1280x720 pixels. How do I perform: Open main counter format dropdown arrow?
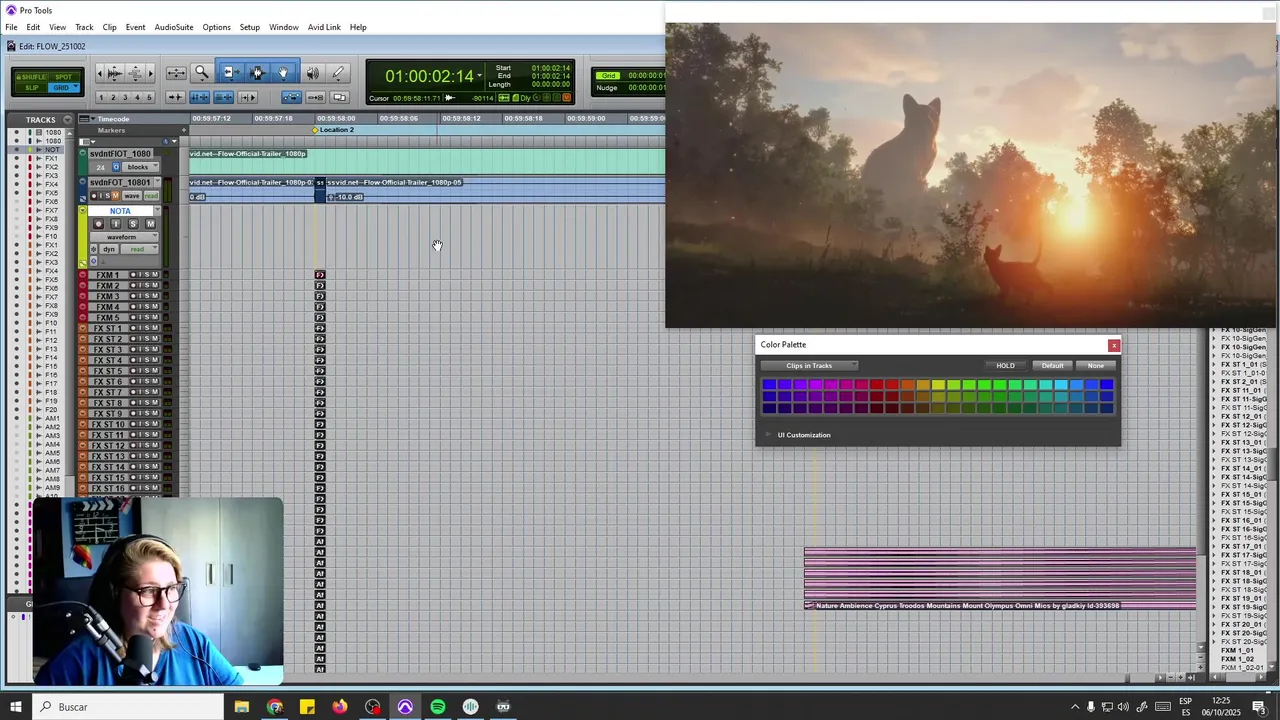pos(479,76)
